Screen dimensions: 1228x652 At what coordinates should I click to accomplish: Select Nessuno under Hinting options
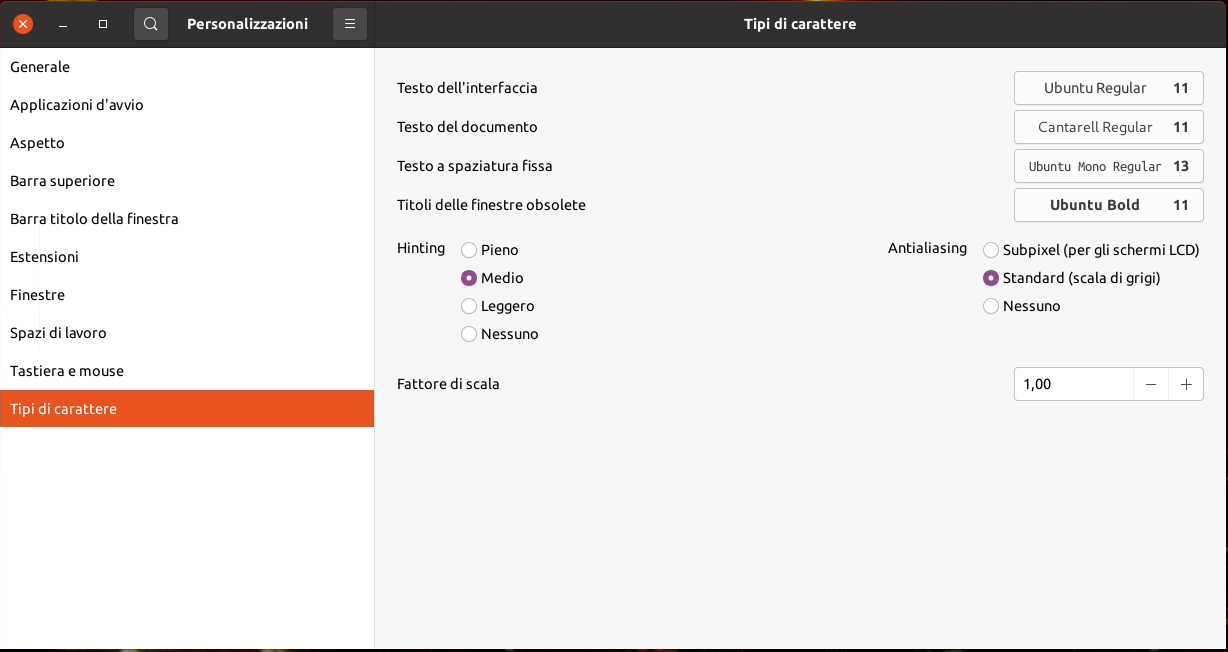tap(469, 334)
